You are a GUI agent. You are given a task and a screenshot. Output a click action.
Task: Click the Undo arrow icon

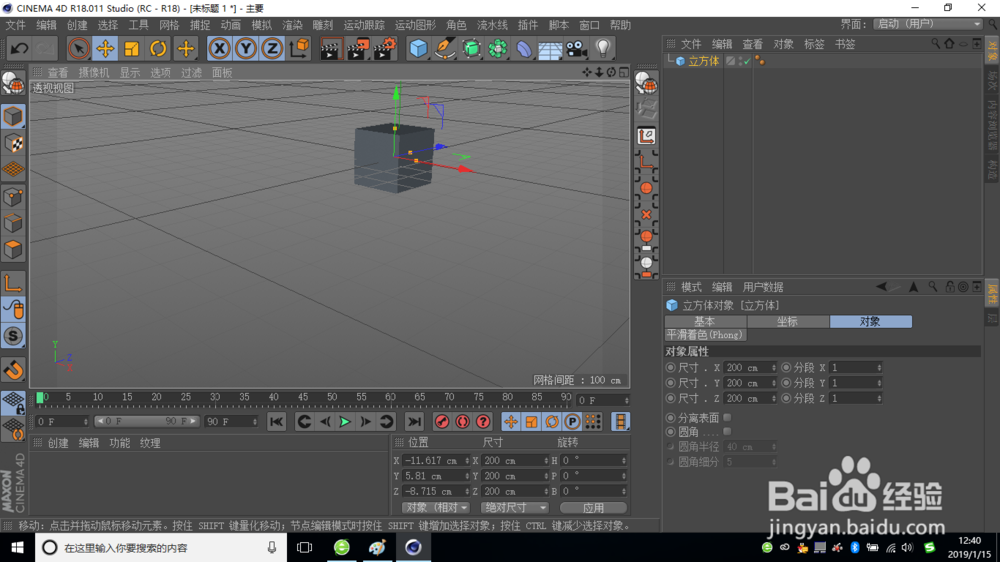[19, 48]
